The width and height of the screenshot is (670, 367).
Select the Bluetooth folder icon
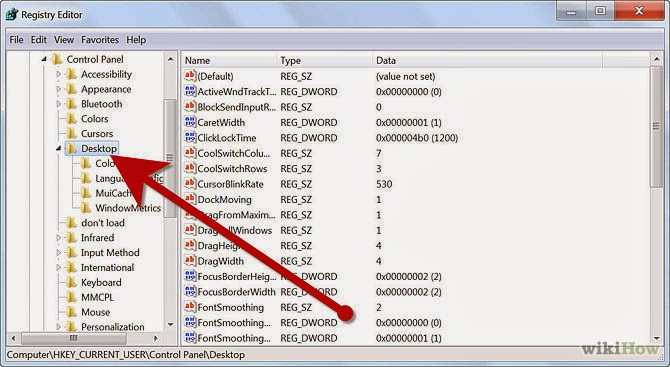point(71,104)
